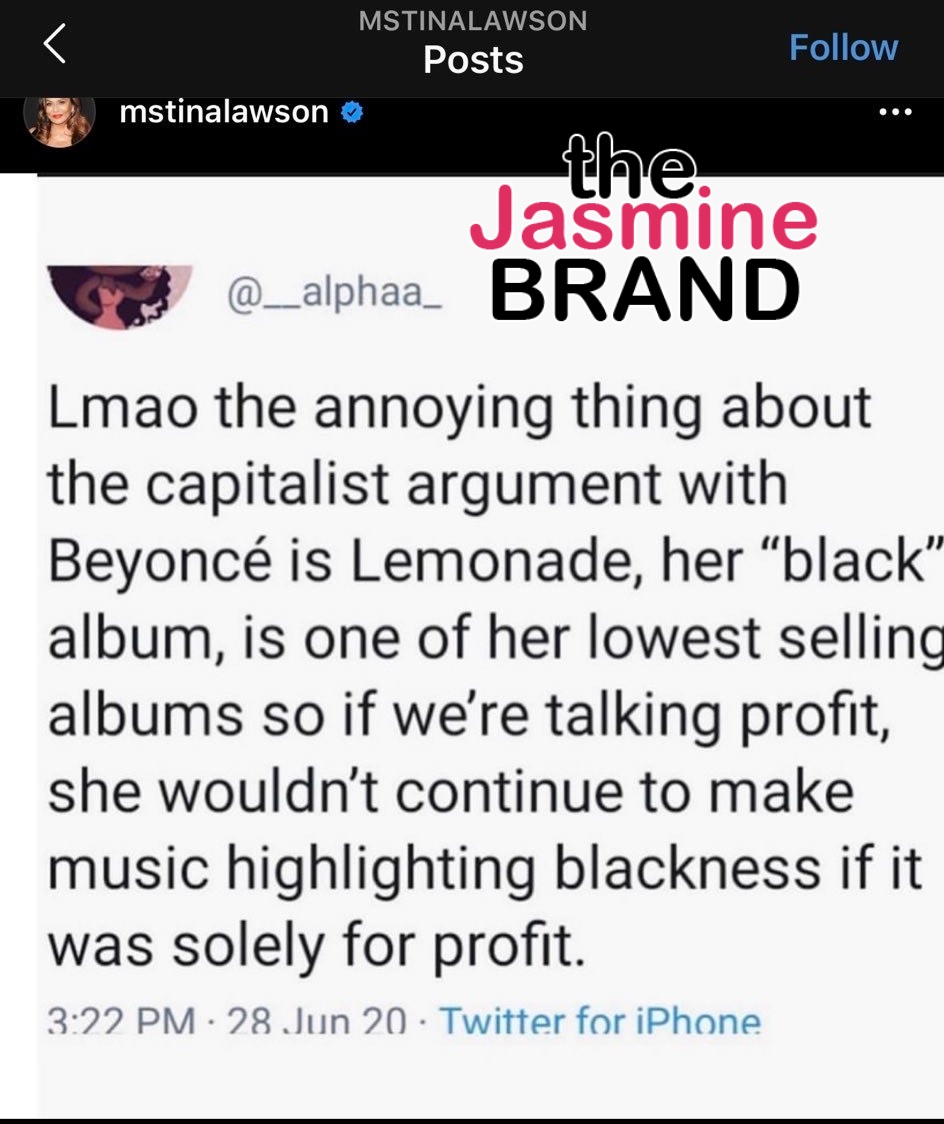Open the mstinalawson username link
The width and height of the screenshot is (944, 1124).
point(224,112)
